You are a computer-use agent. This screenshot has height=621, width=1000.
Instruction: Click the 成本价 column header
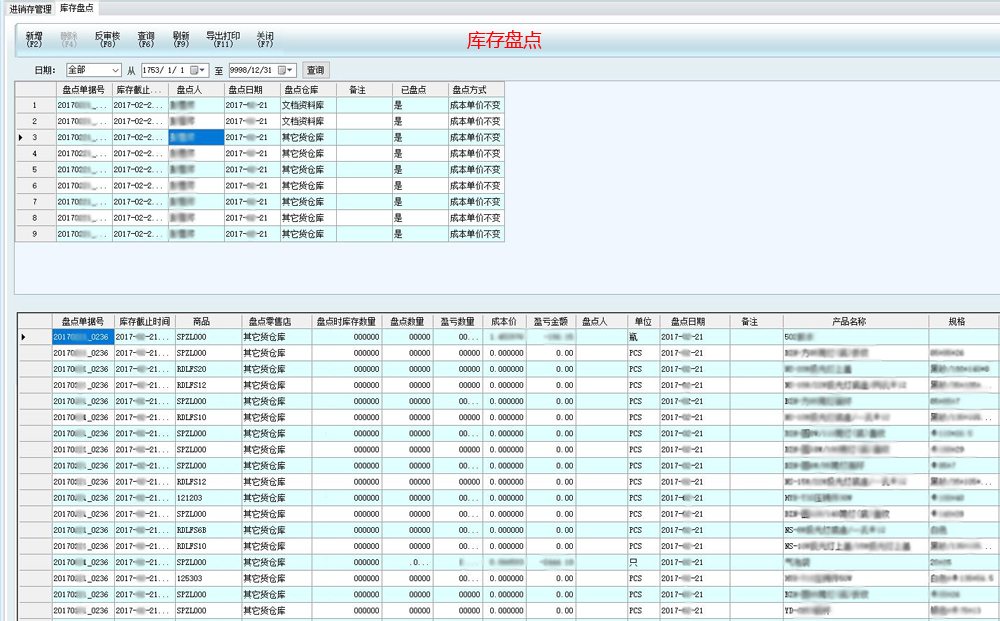[x=504, y=321]
